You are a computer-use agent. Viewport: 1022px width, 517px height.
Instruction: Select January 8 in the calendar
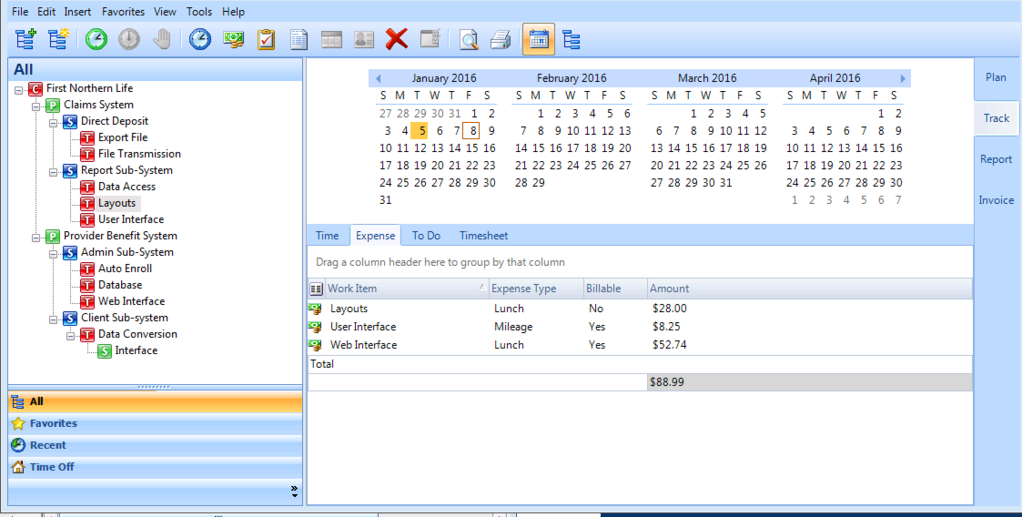tap(473, 131)
